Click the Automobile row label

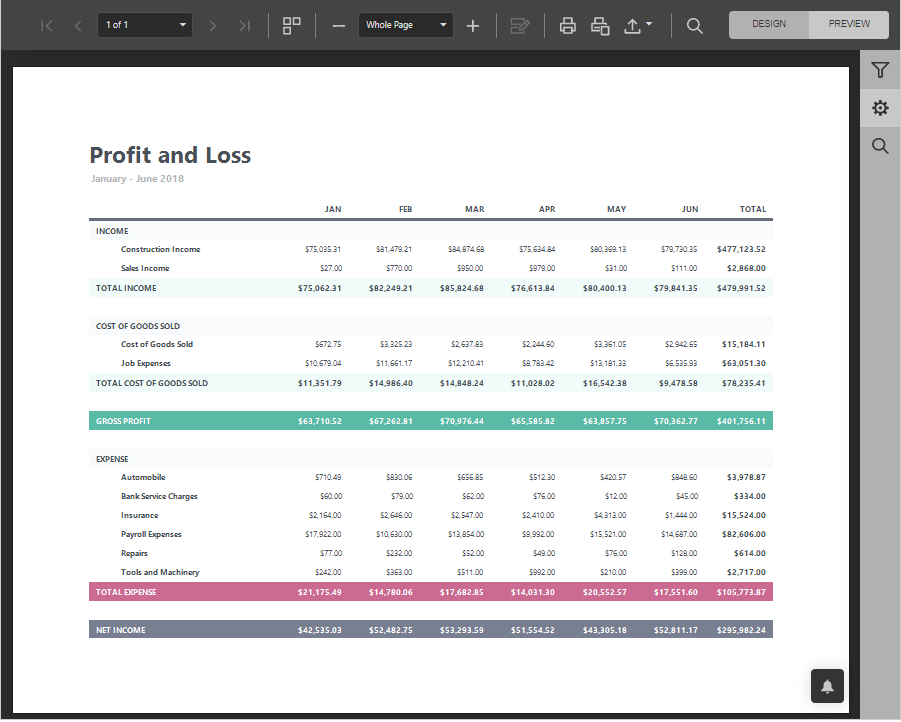click(x=143, y=478)
